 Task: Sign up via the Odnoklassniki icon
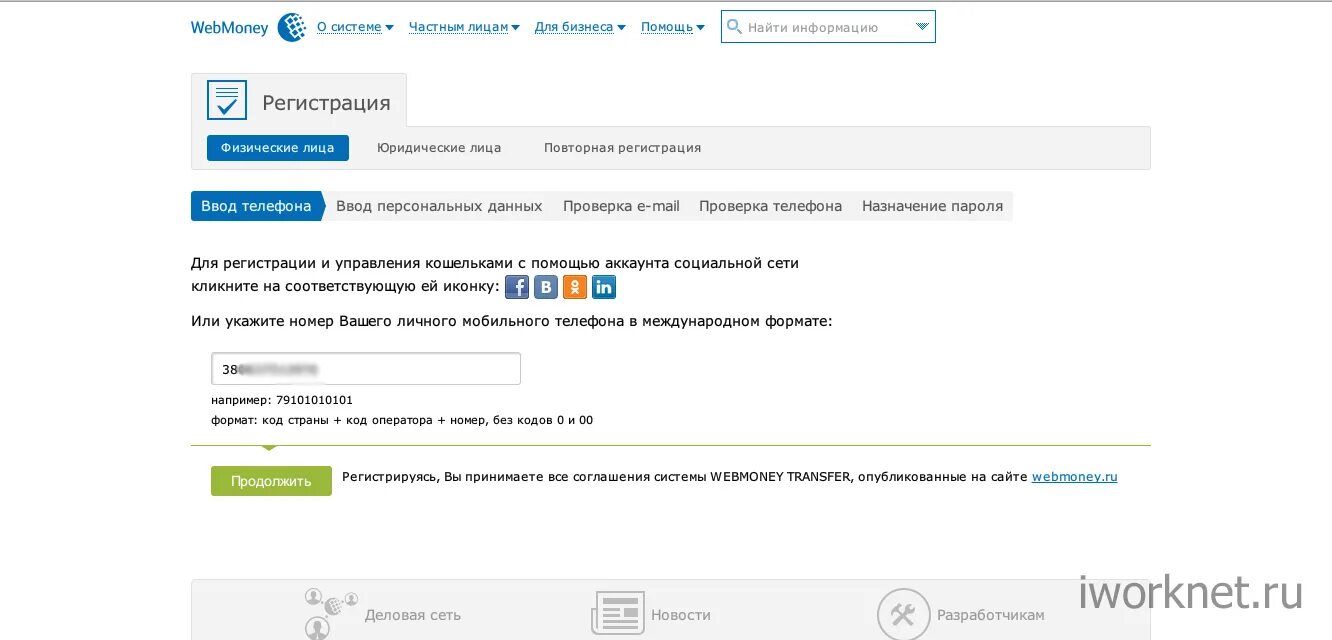pyautogui.click(x=575, y=288)
